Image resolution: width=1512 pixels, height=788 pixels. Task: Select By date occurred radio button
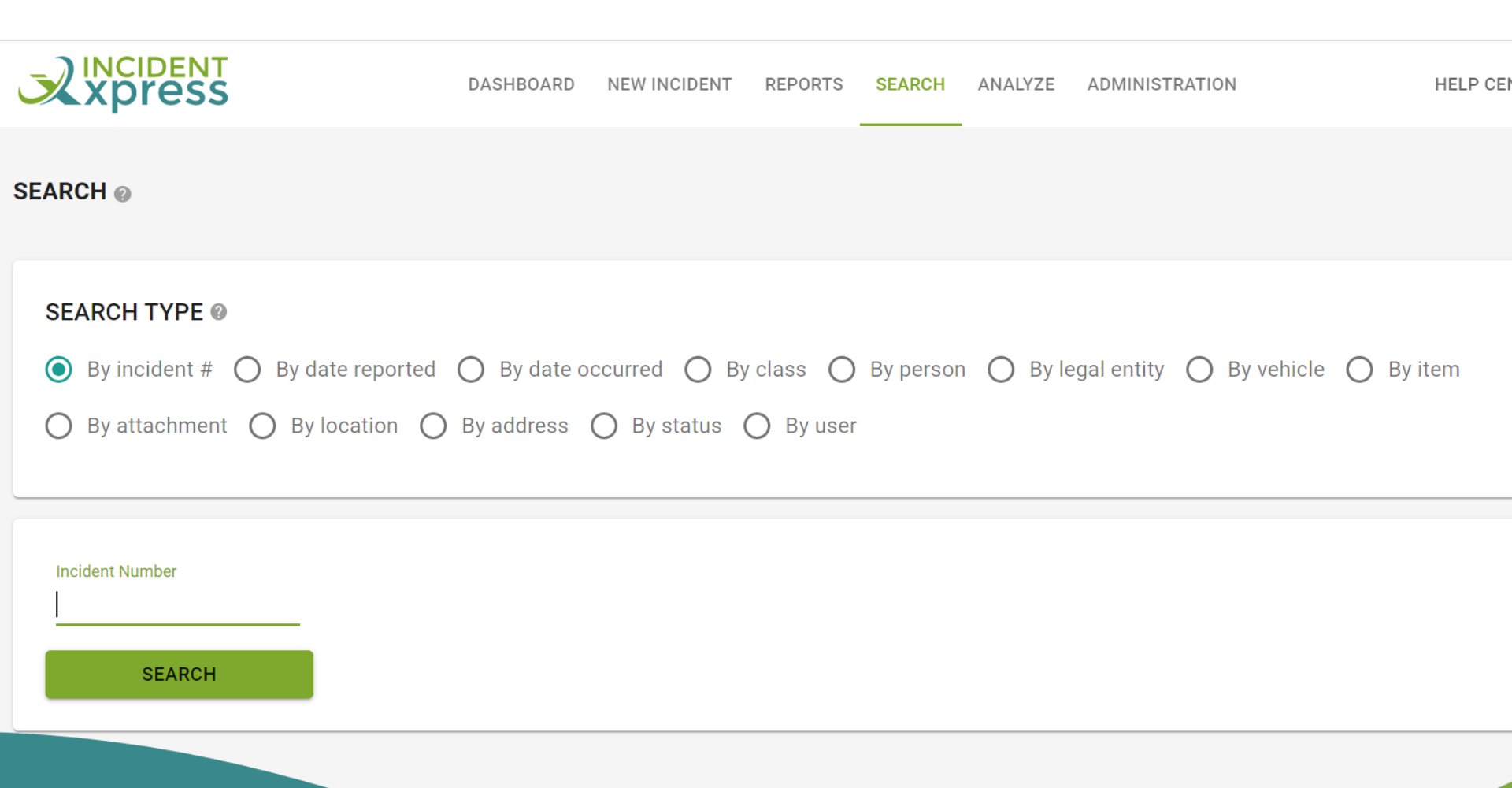pos(471,370)
